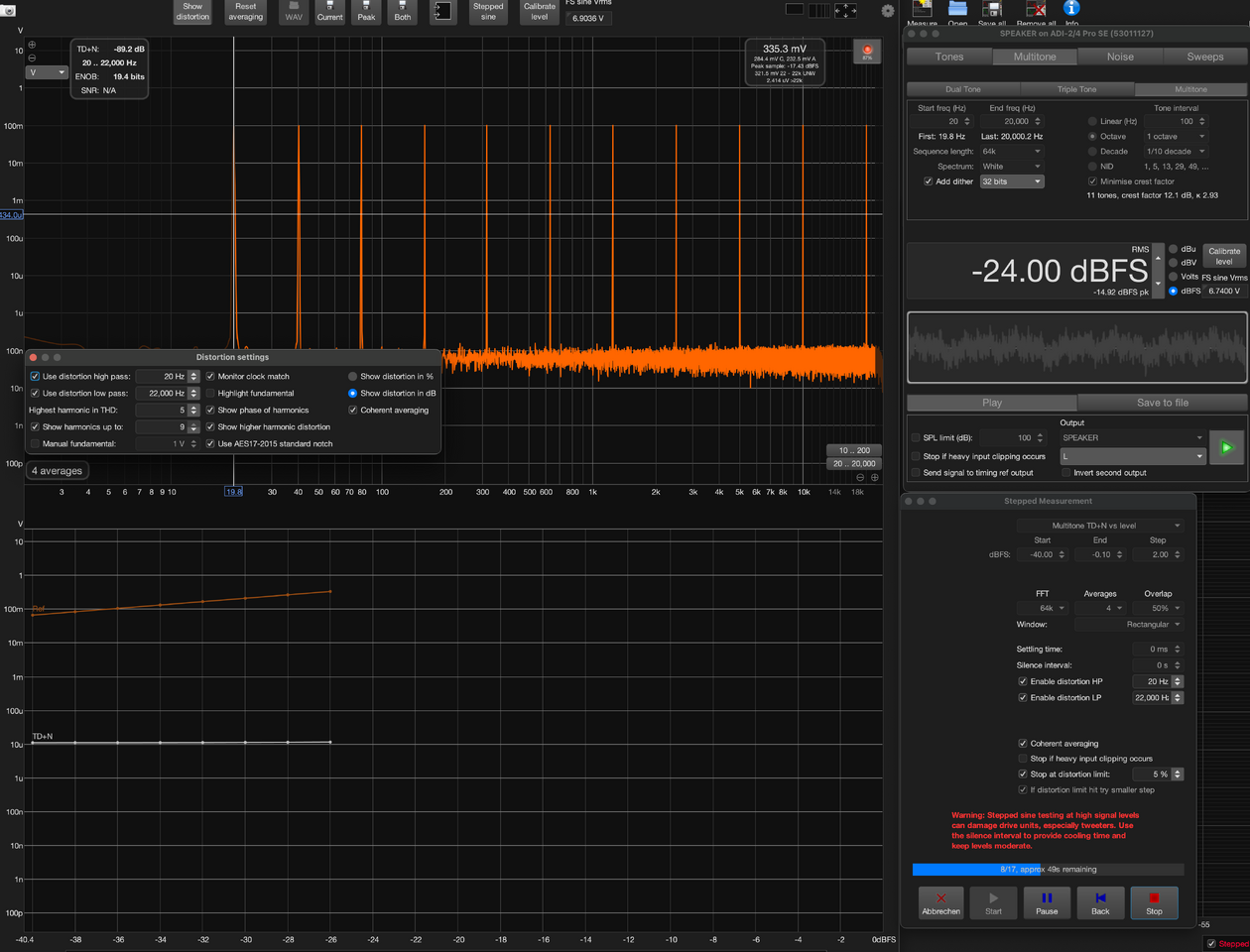The width and height of the screenshot is (1250, 952).
Task: Select Show distortion in % radio
Action: tap(352, 377)
